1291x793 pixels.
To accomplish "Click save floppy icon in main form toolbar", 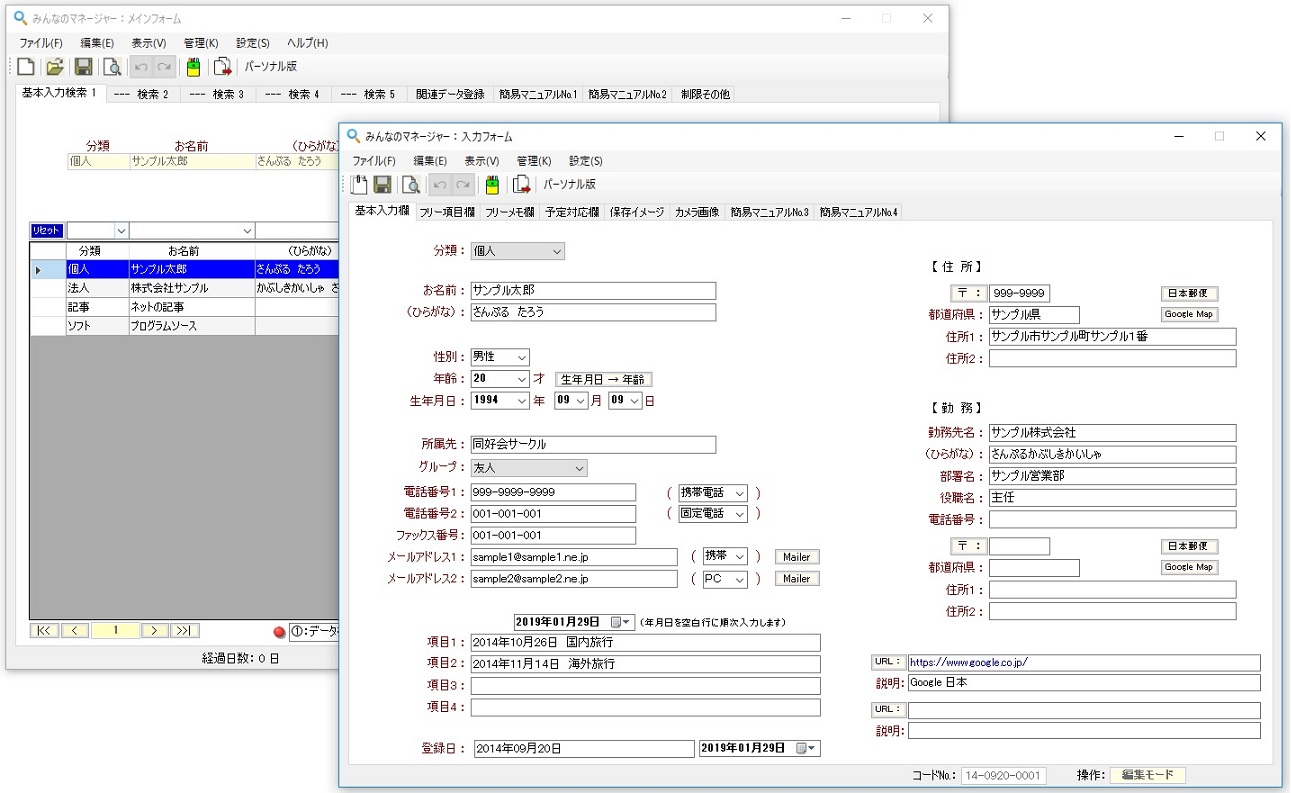I will (84, 67).
